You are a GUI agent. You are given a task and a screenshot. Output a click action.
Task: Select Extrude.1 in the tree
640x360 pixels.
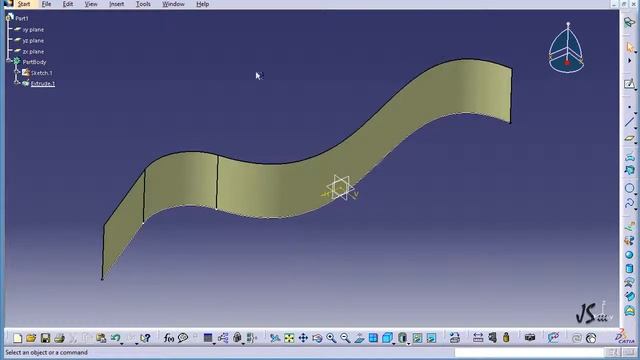42,84
